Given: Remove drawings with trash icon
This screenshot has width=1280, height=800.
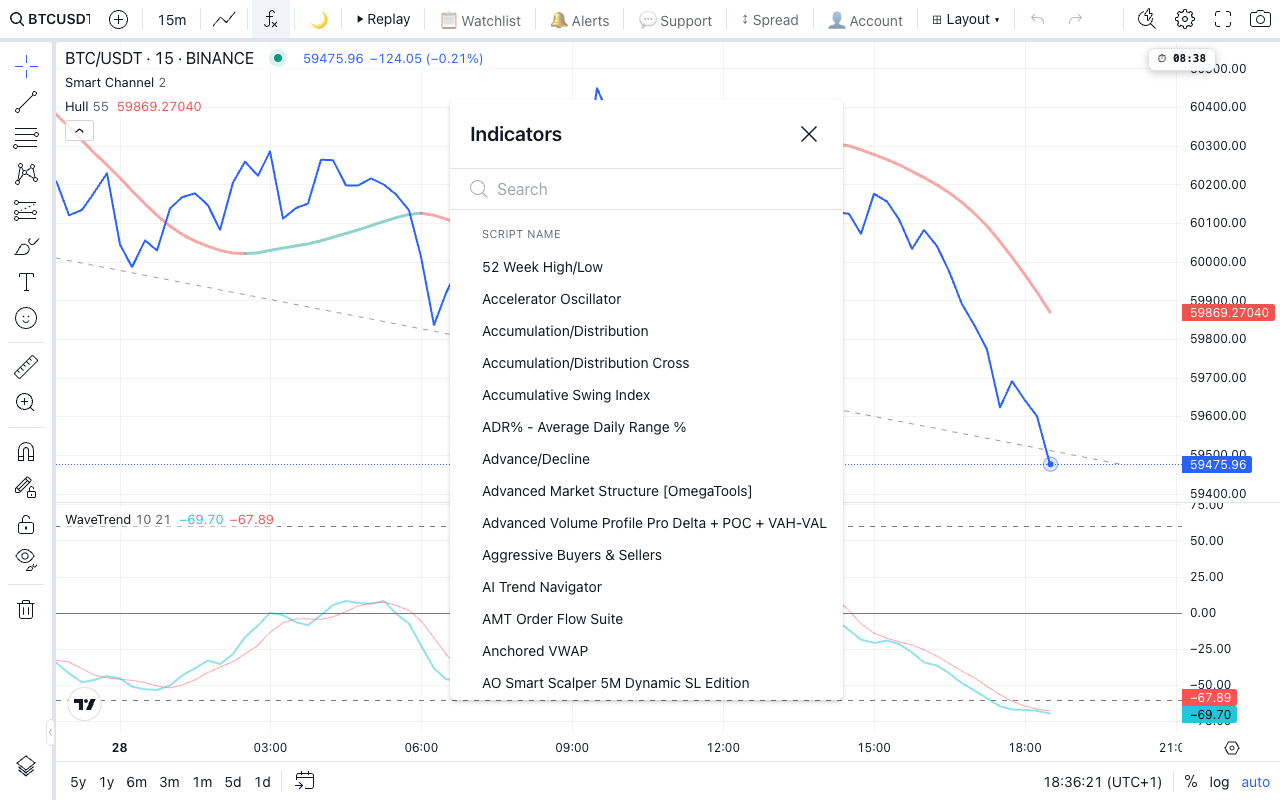Looking at the screenshot, I should 26,609.
